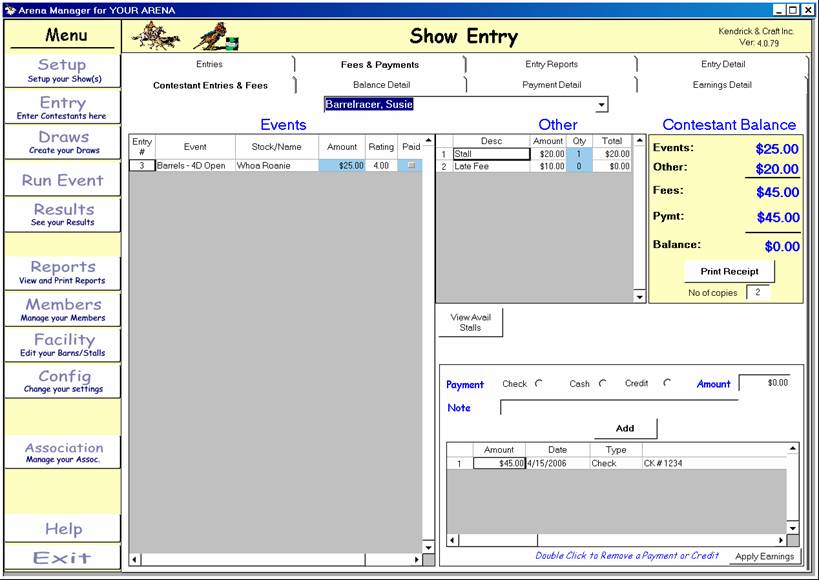Select the Credit payment radio button
The image size is (819, 580).
point(667,384)
